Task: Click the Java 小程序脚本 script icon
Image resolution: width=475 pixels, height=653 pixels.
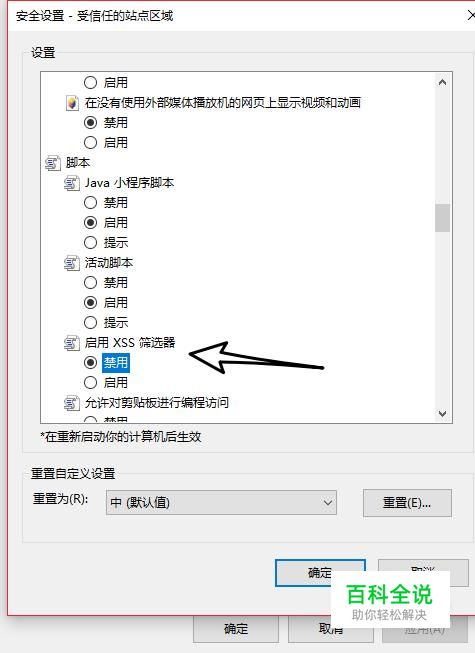Action: coord(71,183)
